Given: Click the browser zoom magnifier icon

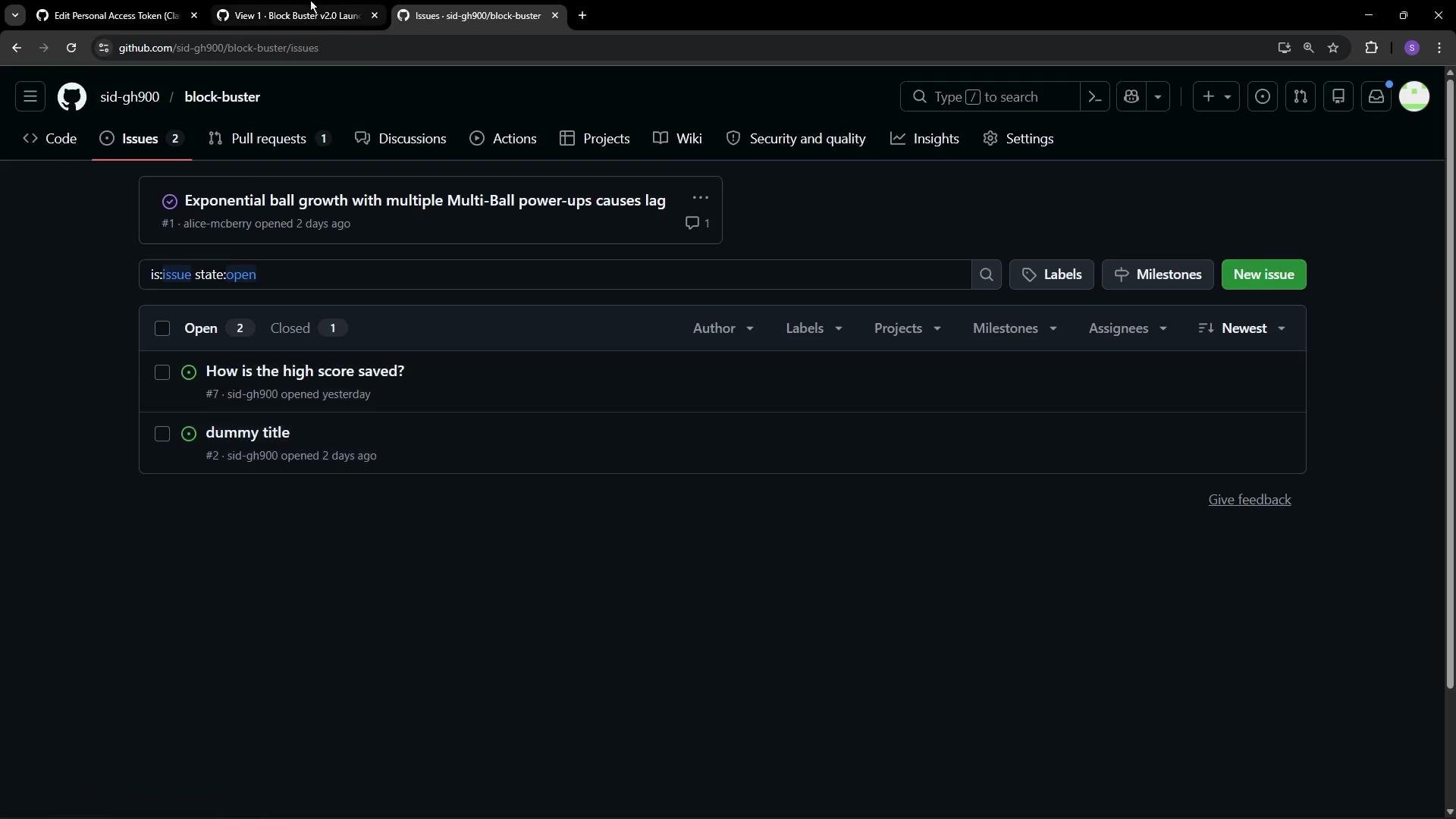Looking at the screenshot, I should [1308, 48].
